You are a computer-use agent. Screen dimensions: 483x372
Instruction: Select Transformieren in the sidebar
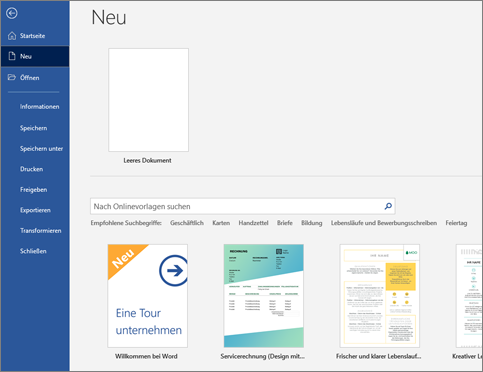pyautogui.click(x=40, y=231)
